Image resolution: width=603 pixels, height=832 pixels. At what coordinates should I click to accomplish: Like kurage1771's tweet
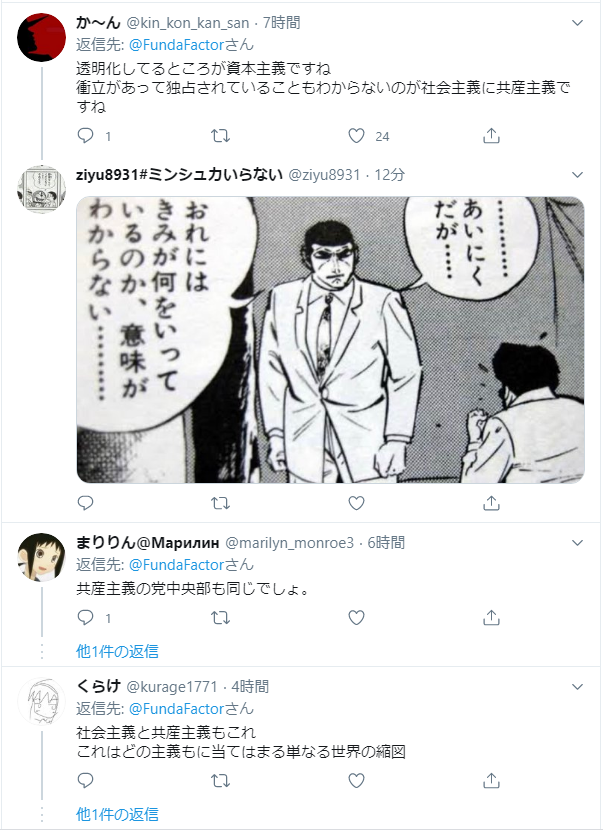pyautogui.click(x=356, y=781)
